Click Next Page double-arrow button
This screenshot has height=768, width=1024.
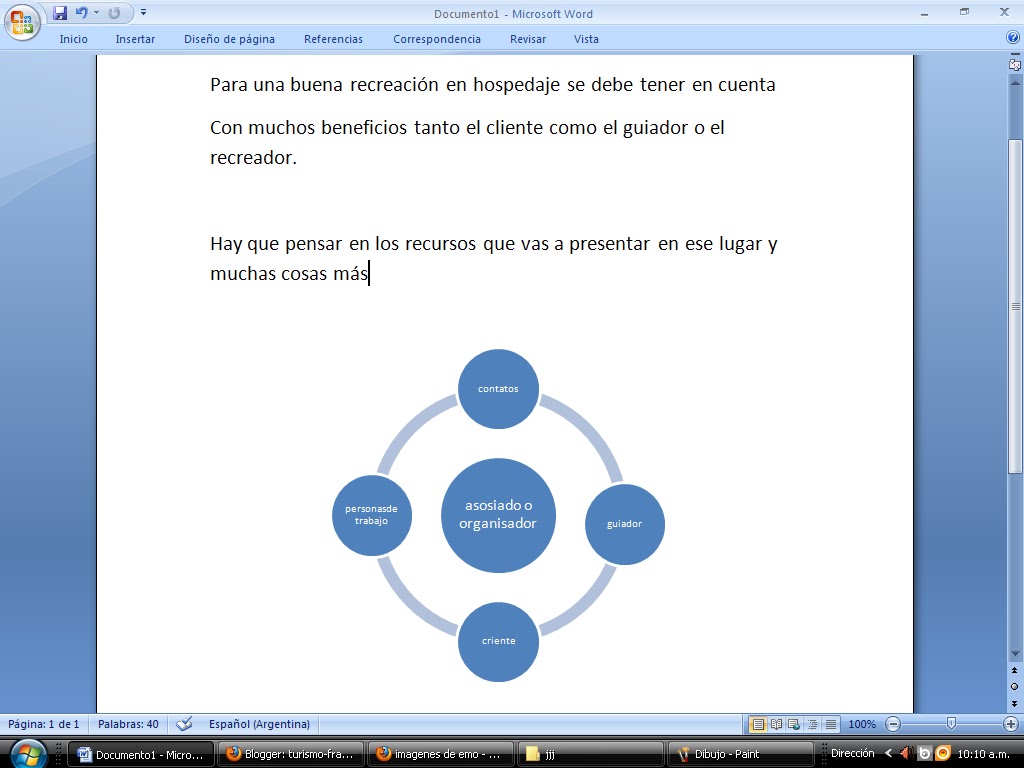pos(1015,703)
